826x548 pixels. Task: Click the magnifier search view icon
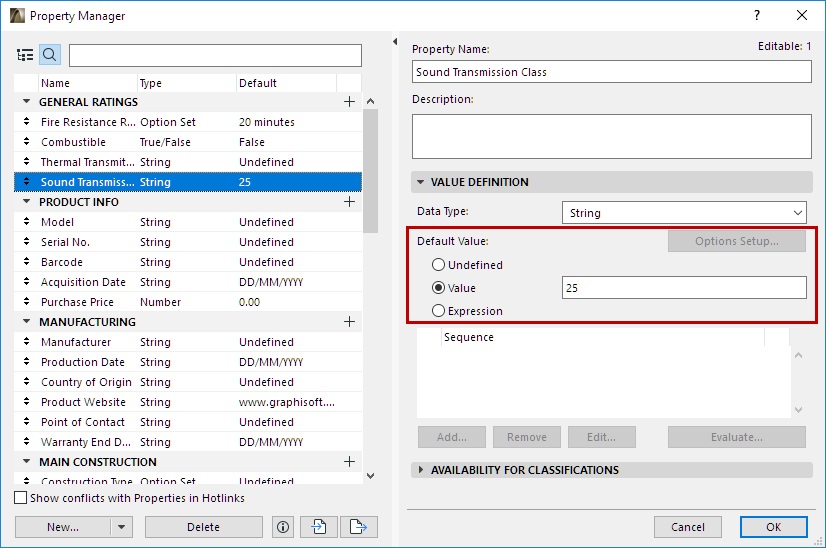click(x=49, y=55)
